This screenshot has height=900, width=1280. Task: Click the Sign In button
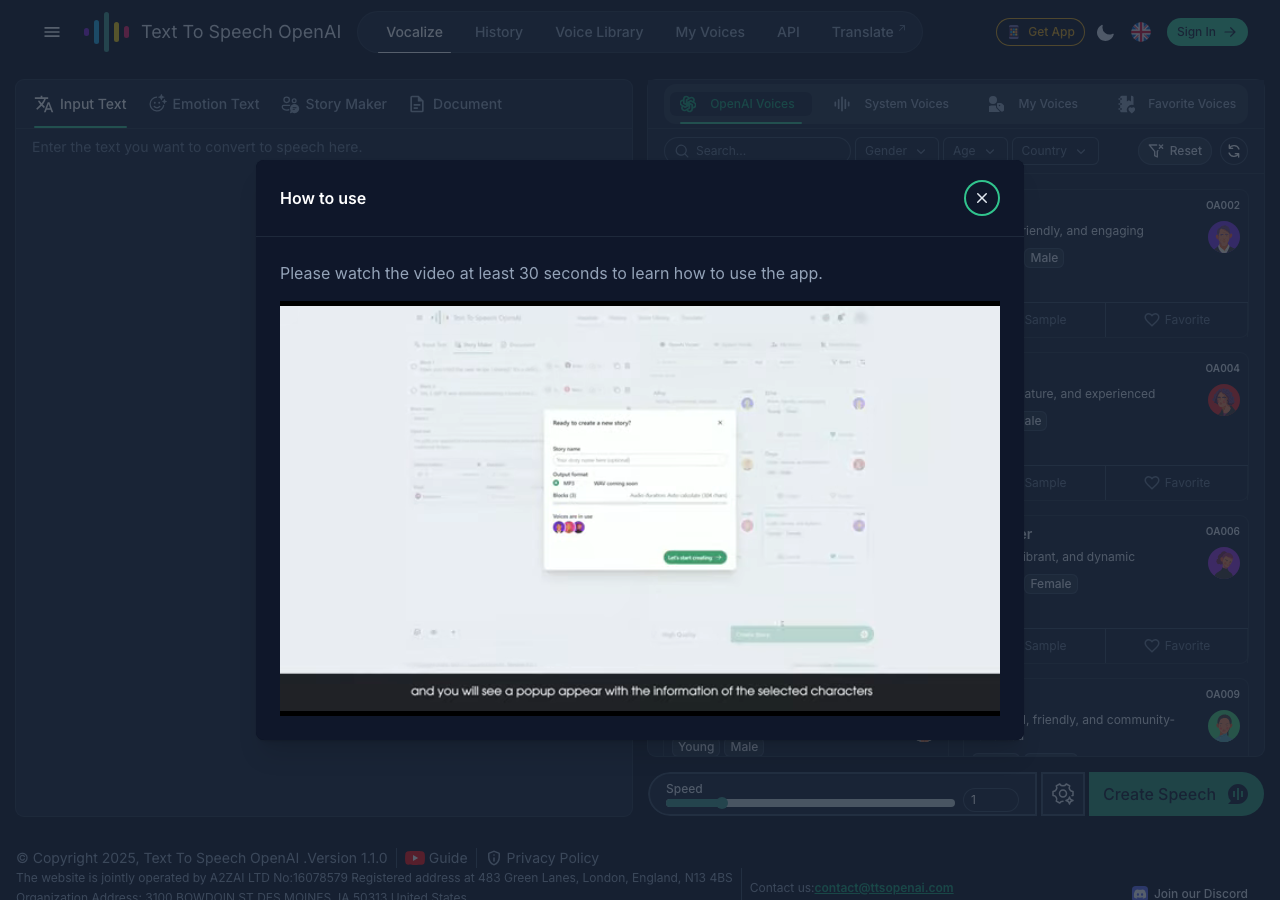(x=1207, y=32)
